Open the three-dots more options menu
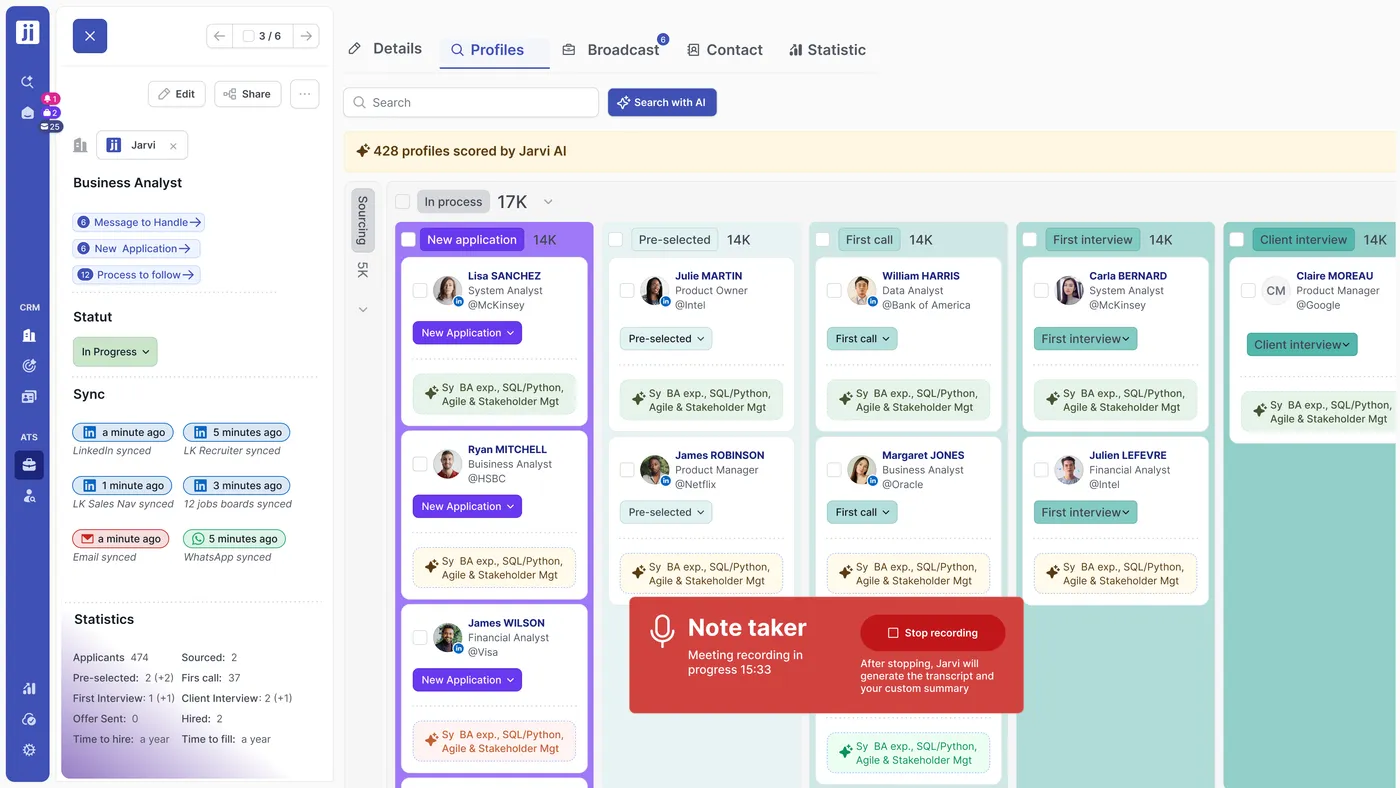Screen dimensions: 1400x788 pos(305,94)
